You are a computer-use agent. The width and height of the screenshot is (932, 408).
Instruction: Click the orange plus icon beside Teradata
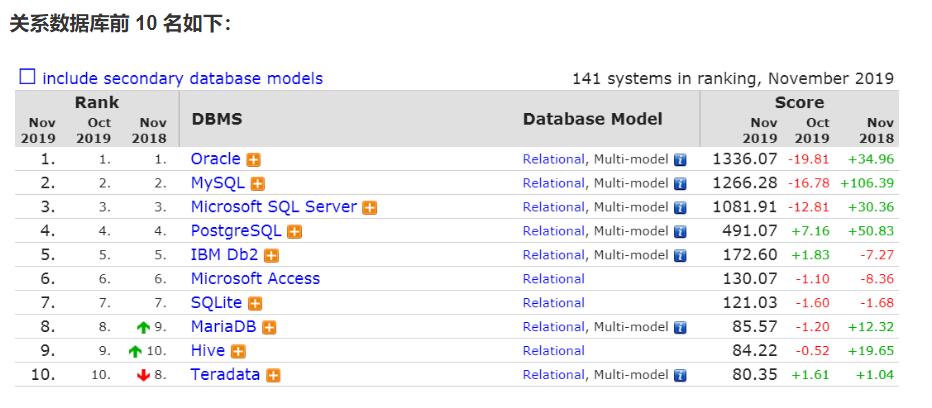(x=273, y=375)
